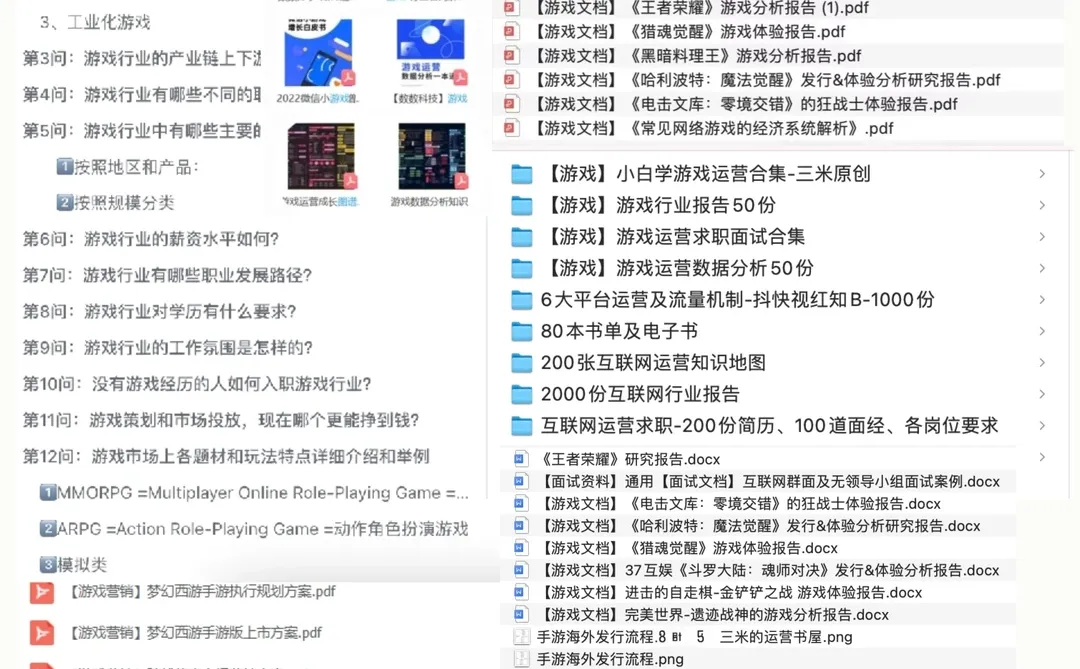Select outline item 3、工业化游戏
The image size is (1080, 669).
pyautogui.click(x=95, y=22)
